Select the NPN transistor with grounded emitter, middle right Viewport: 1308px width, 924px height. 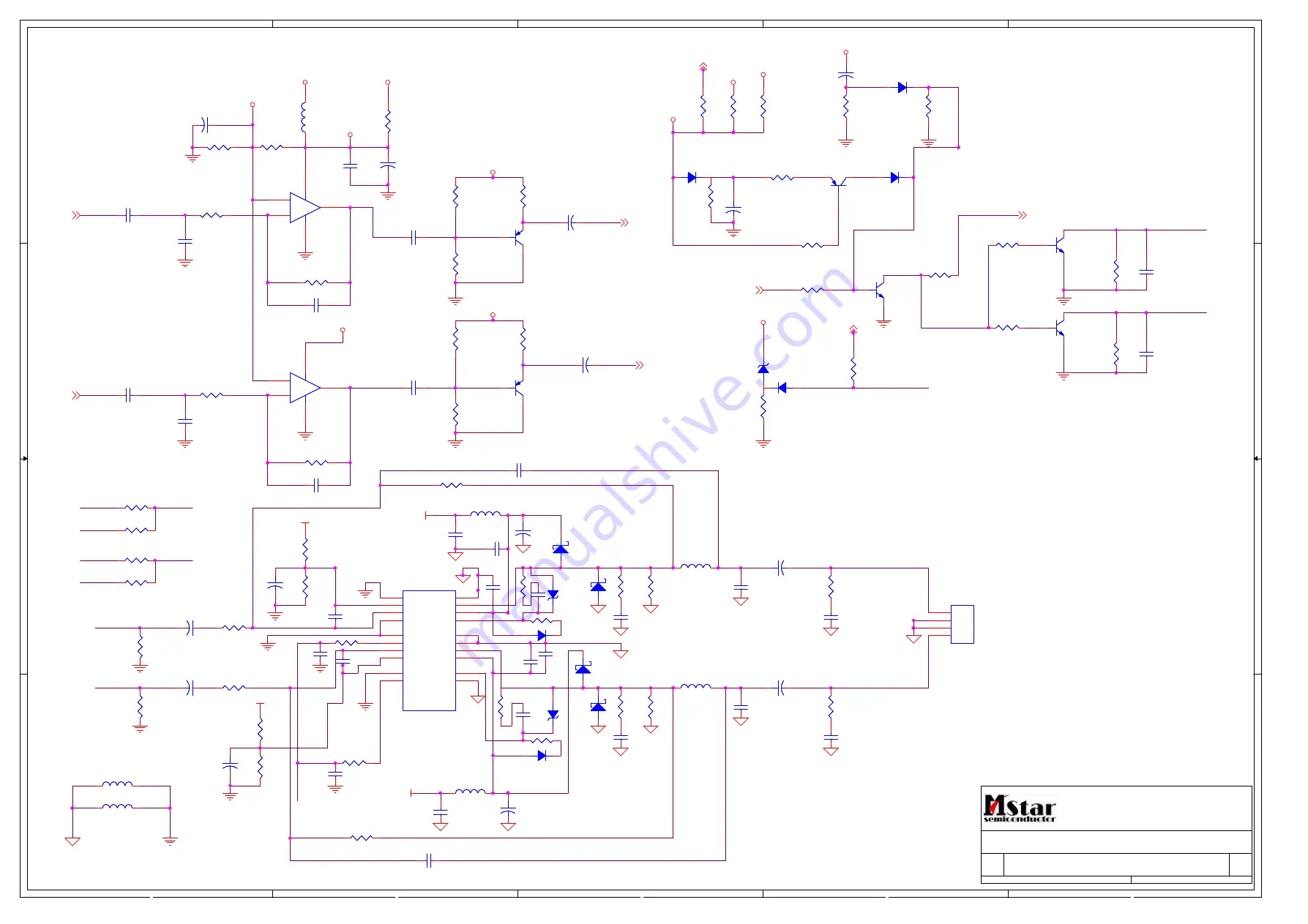879,290
